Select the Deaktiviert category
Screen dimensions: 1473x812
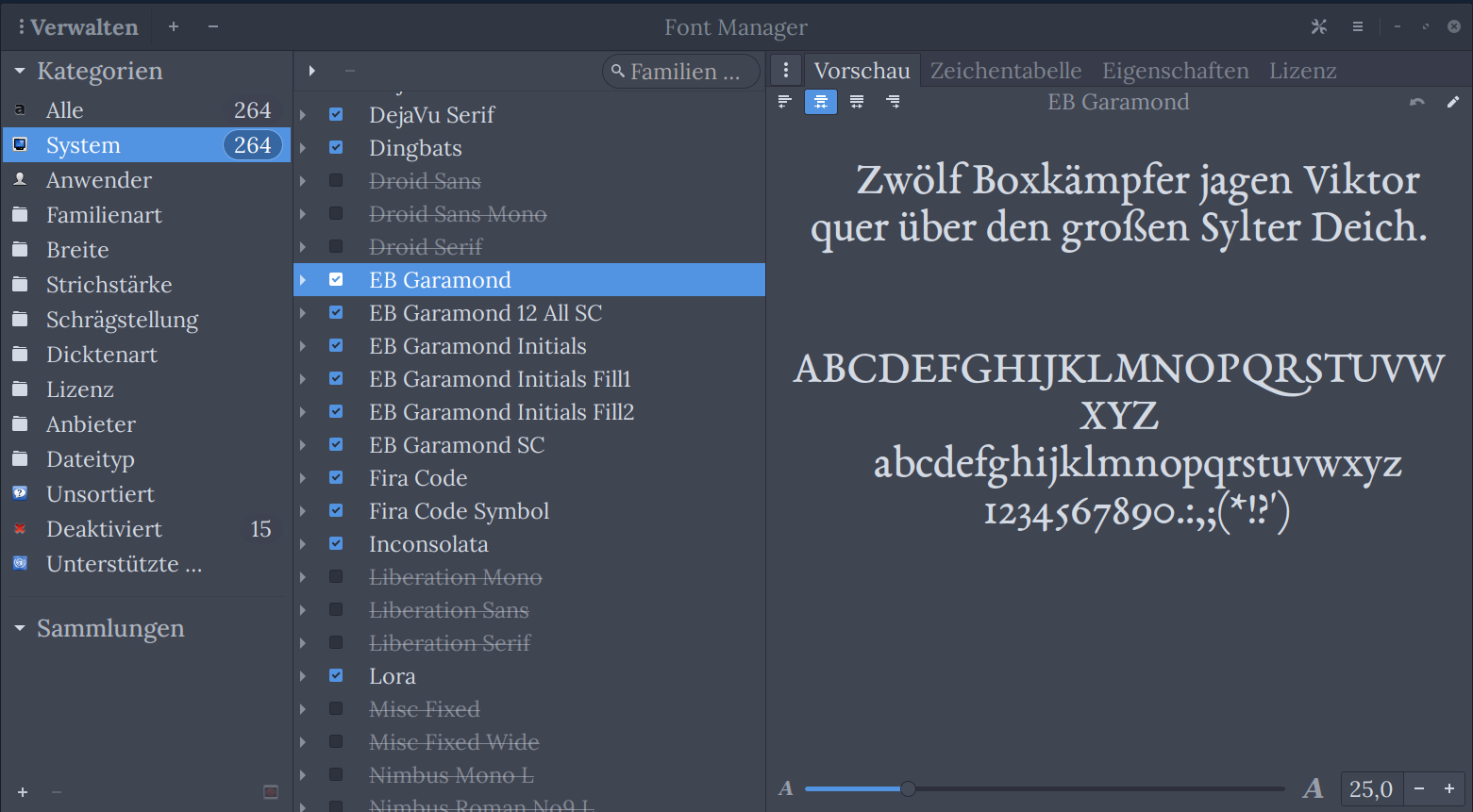(105, 529)
